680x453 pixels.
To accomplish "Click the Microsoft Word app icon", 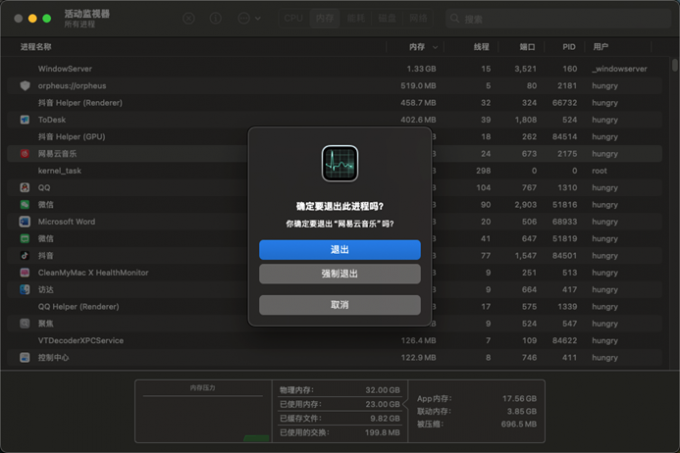I will tap(25, 222).
